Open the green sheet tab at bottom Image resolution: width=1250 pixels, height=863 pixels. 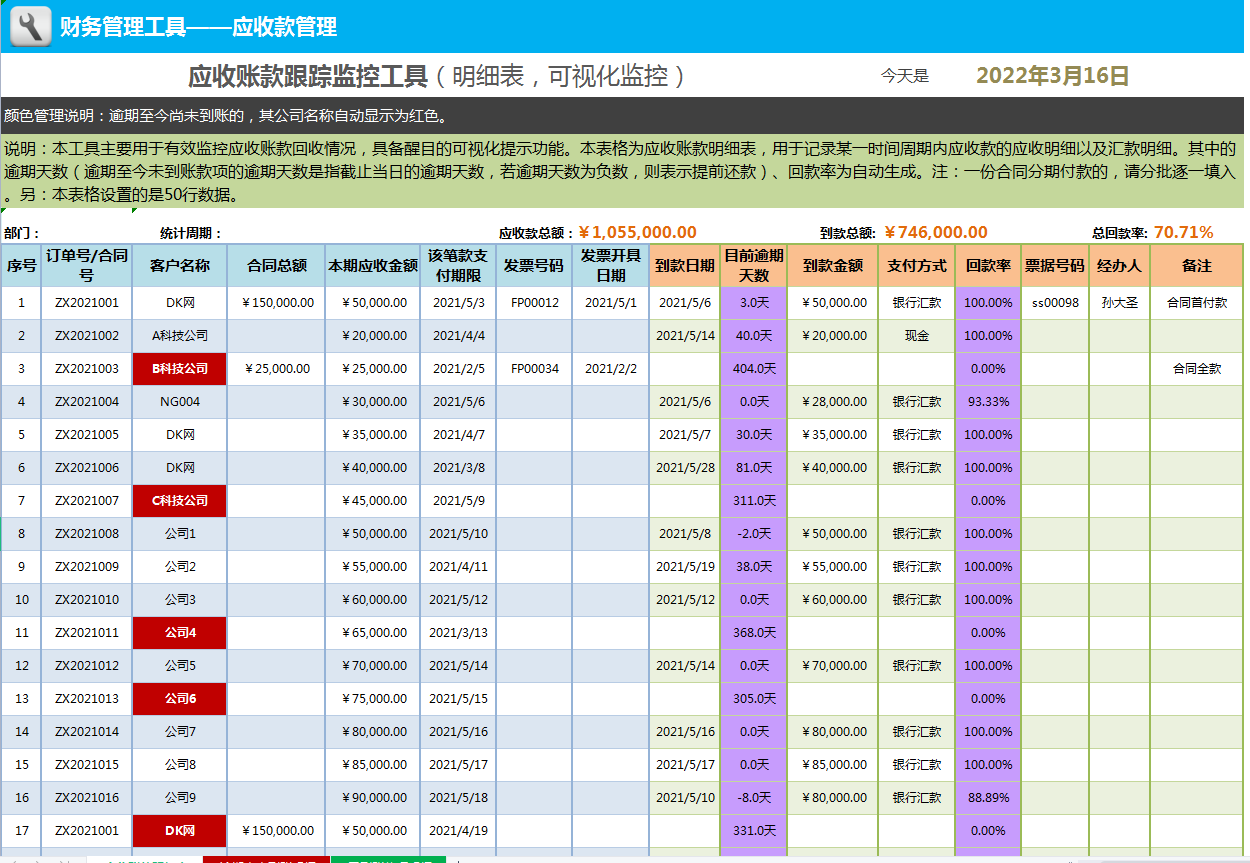pyautogui.click(x=388, y=859)
